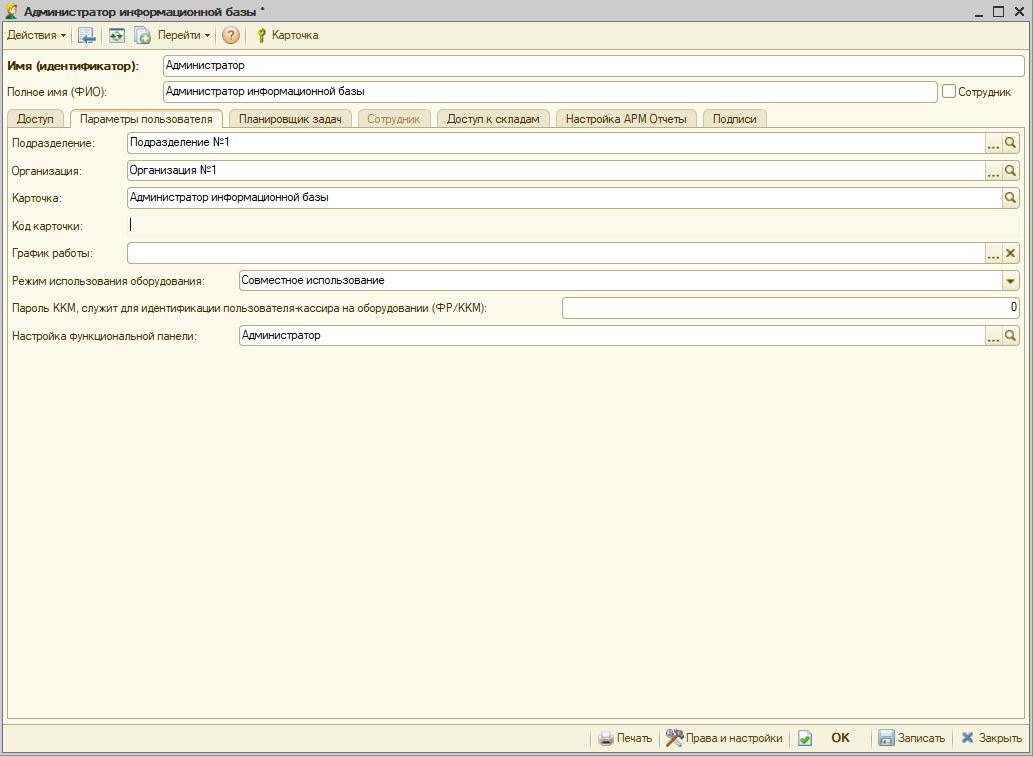Click the first toolbar icon with blue arrow

[87, 35]
